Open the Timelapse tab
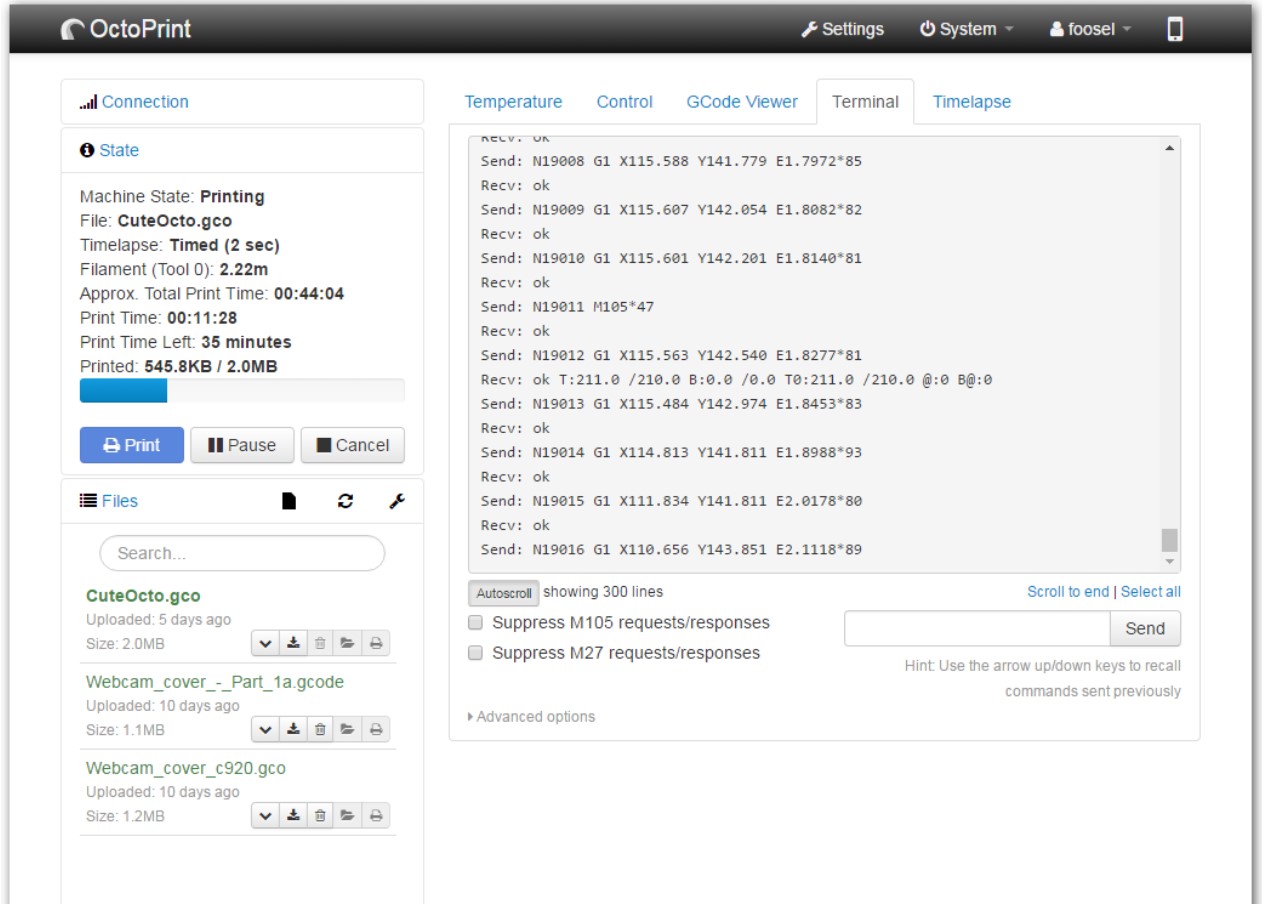Screen dimensions: 1262x904 point(972,101)
